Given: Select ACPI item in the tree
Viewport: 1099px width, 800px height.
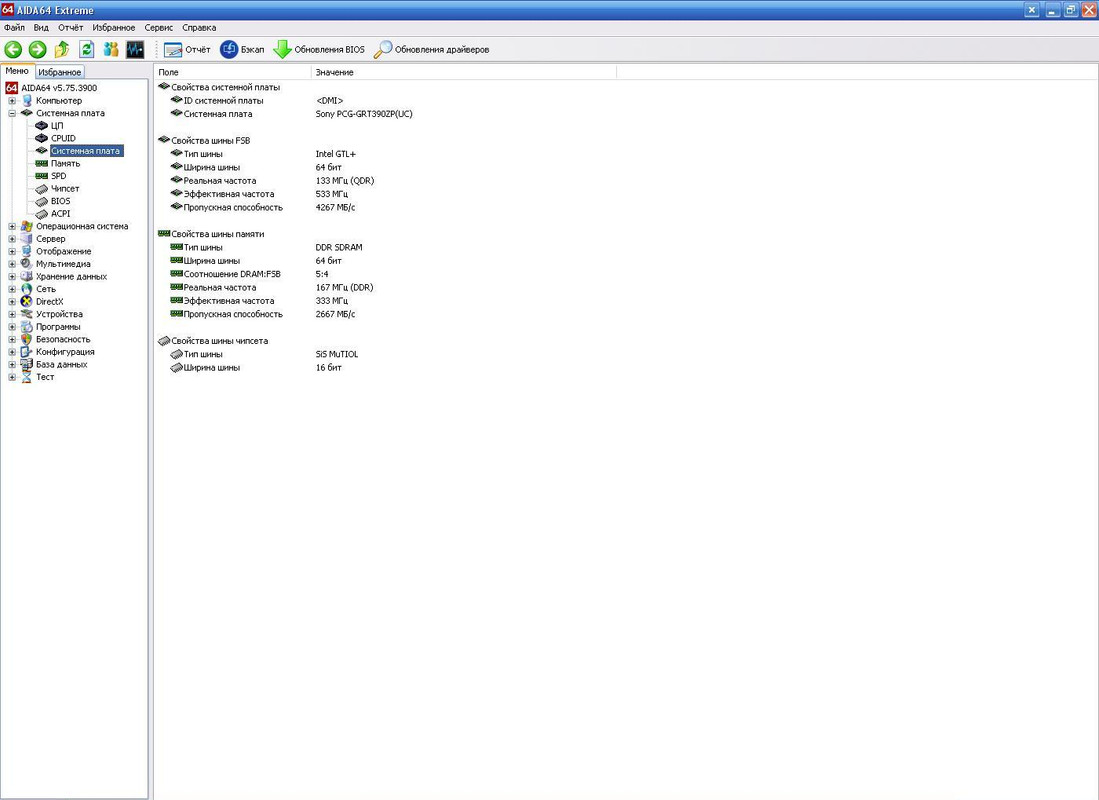Looking at the screenshot, I should click(60, 214).
